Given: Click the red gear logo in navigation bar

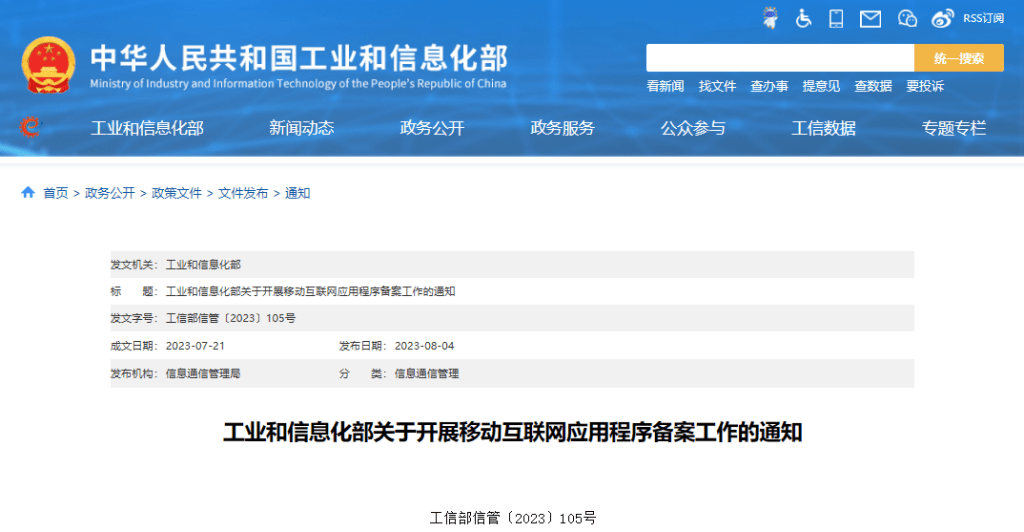Looking at the screenshot, I should [31, 127].
